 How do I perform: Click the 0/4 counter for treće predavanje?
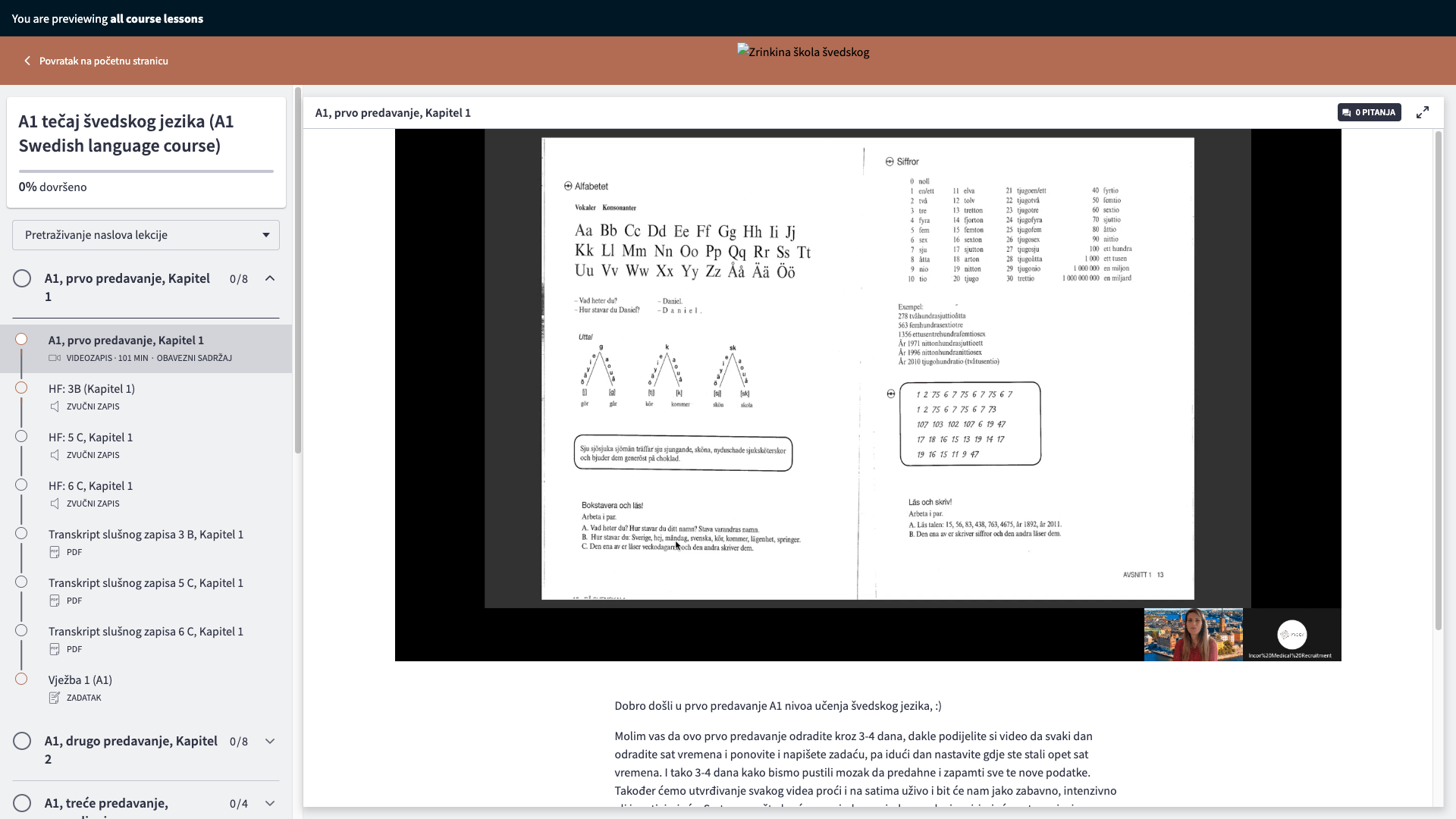[239, 804]
